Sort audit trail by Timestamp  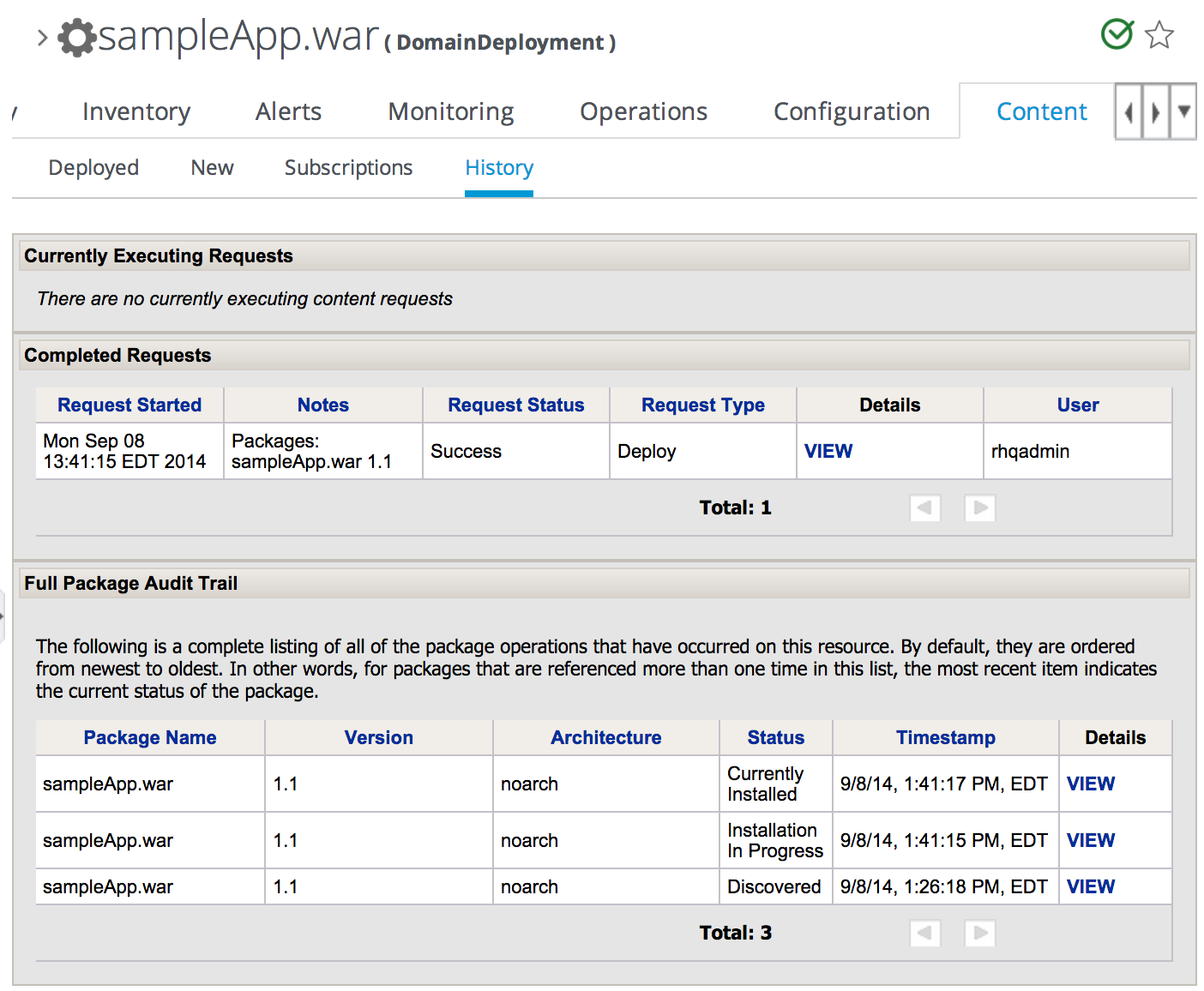pos(946,737)
